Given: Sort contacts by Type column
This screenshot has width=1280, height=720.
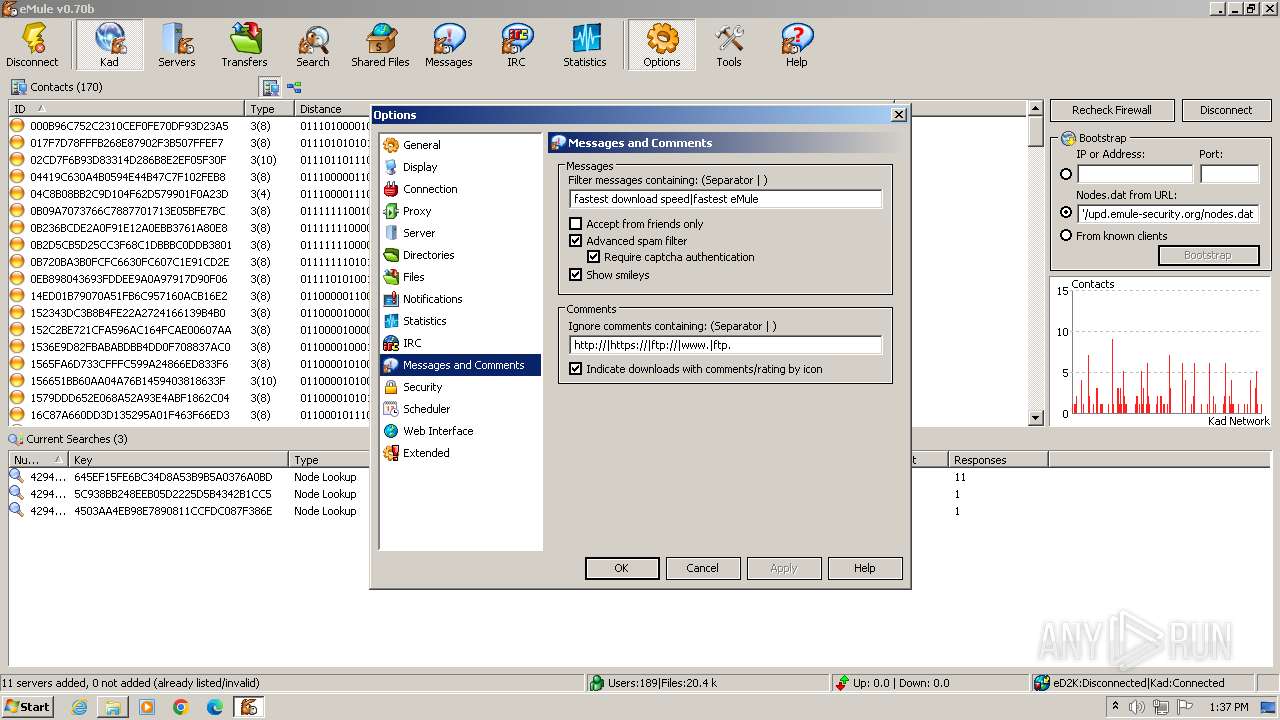Looking at the screenshot, I should pyautogui.click(x=270, y=109).
